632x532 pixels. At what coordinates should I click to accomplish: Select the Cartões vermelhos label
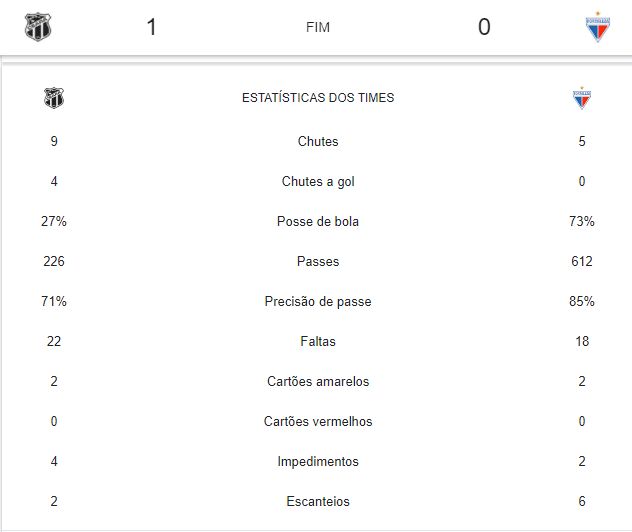[x=318, y=421]
